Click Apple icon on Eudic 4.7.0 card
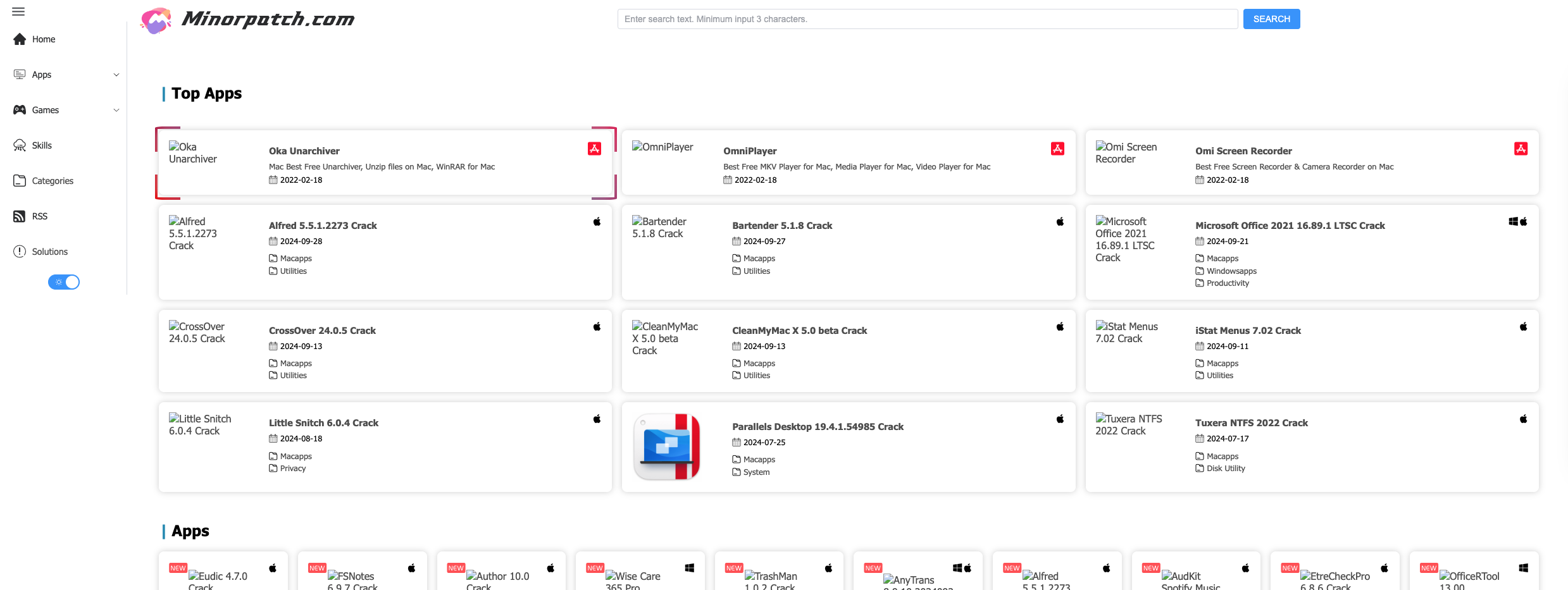 (x=273, y=568)
